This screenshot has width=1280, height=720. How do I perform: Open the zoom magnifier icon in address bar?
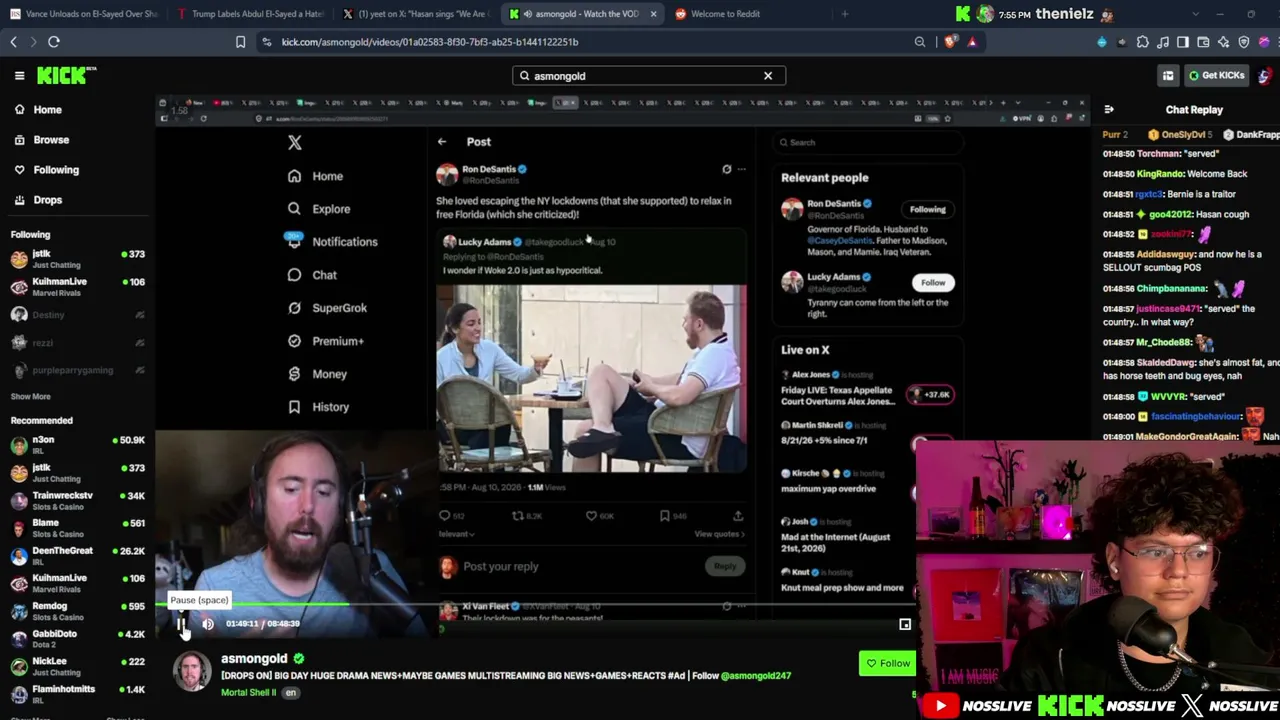(920, 42)
